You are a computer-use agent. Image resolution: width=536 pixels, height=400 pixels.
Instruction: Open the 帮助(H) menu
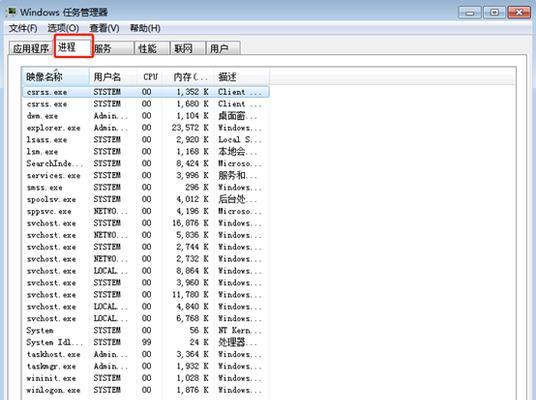145,28
